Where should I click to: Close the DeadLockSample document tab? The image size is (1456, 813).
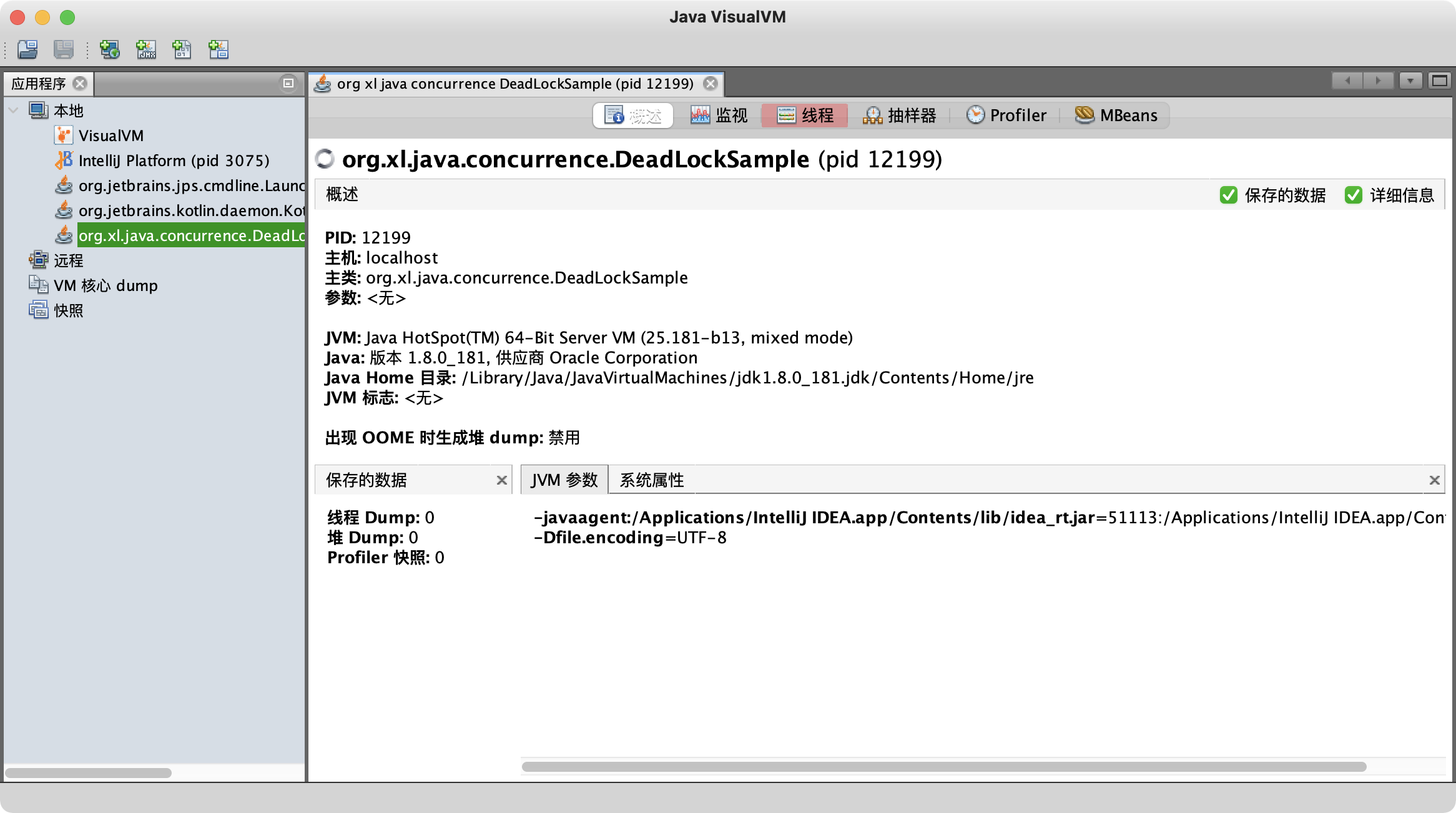point(711,84)
